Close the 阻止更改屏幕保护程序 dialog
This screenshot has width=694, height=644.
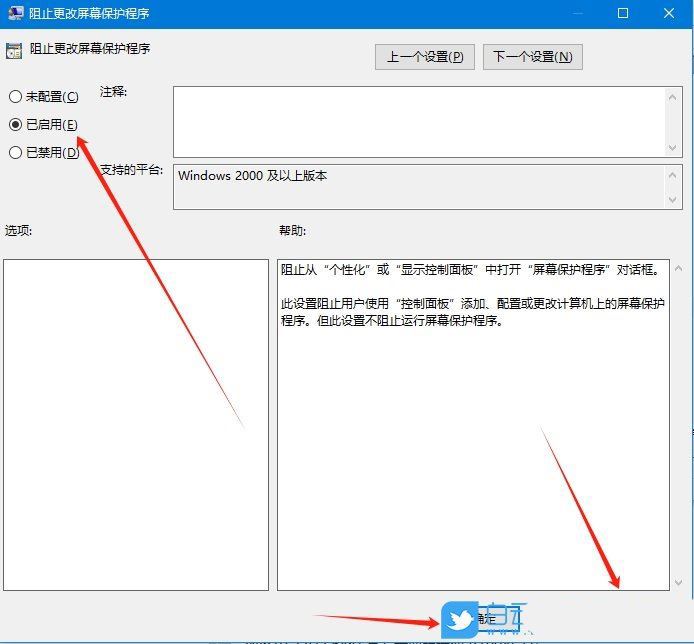[x=669, y=13]
